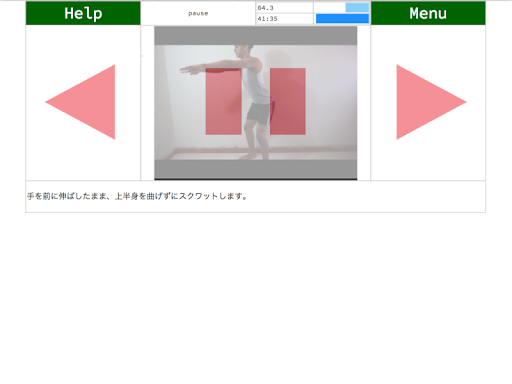The image size is (512, 384).
Task: Click the black progress line under the video
Action: click(255, 179)
